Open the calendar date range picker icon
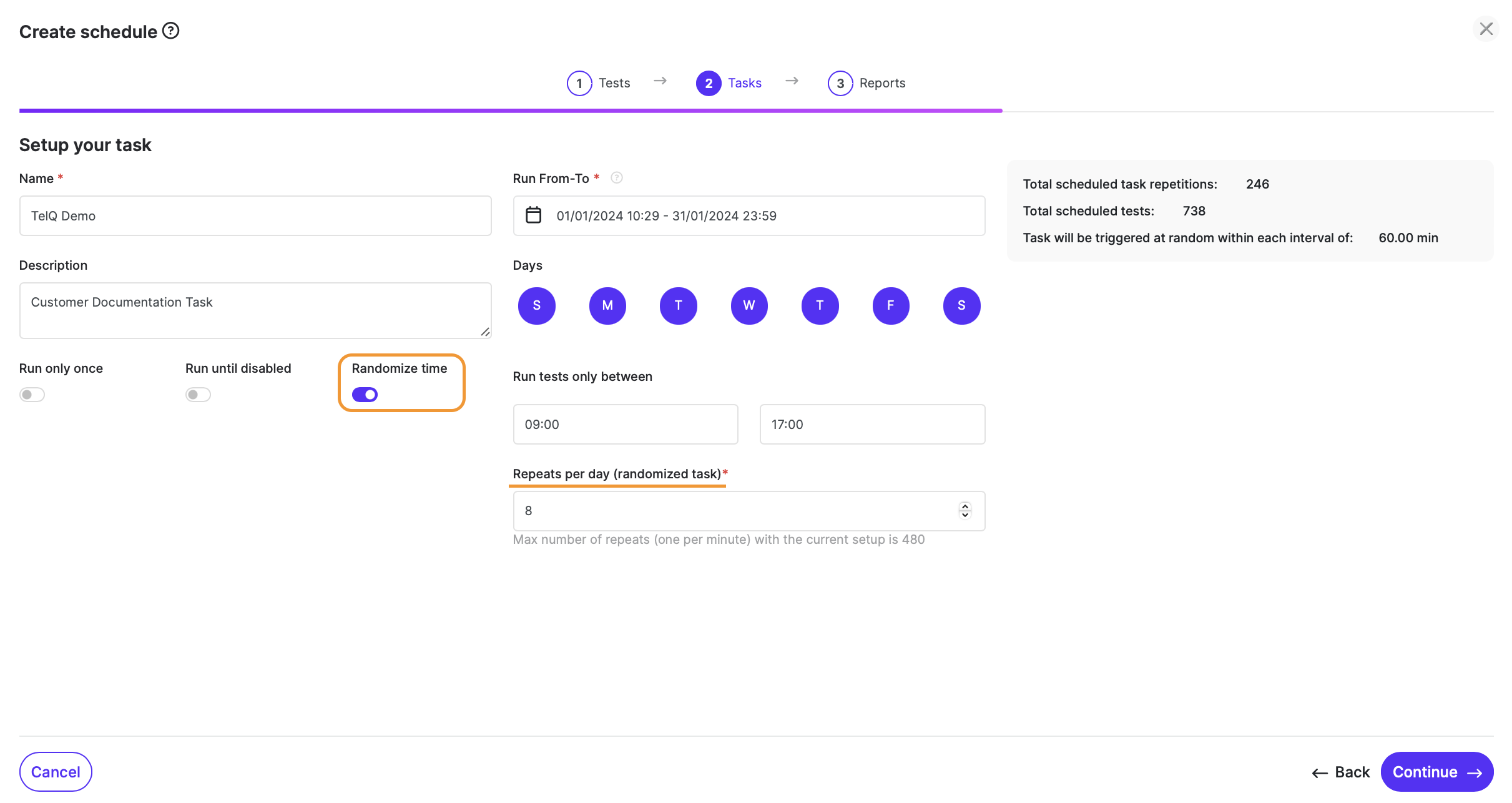 click(x=533, y=215)
